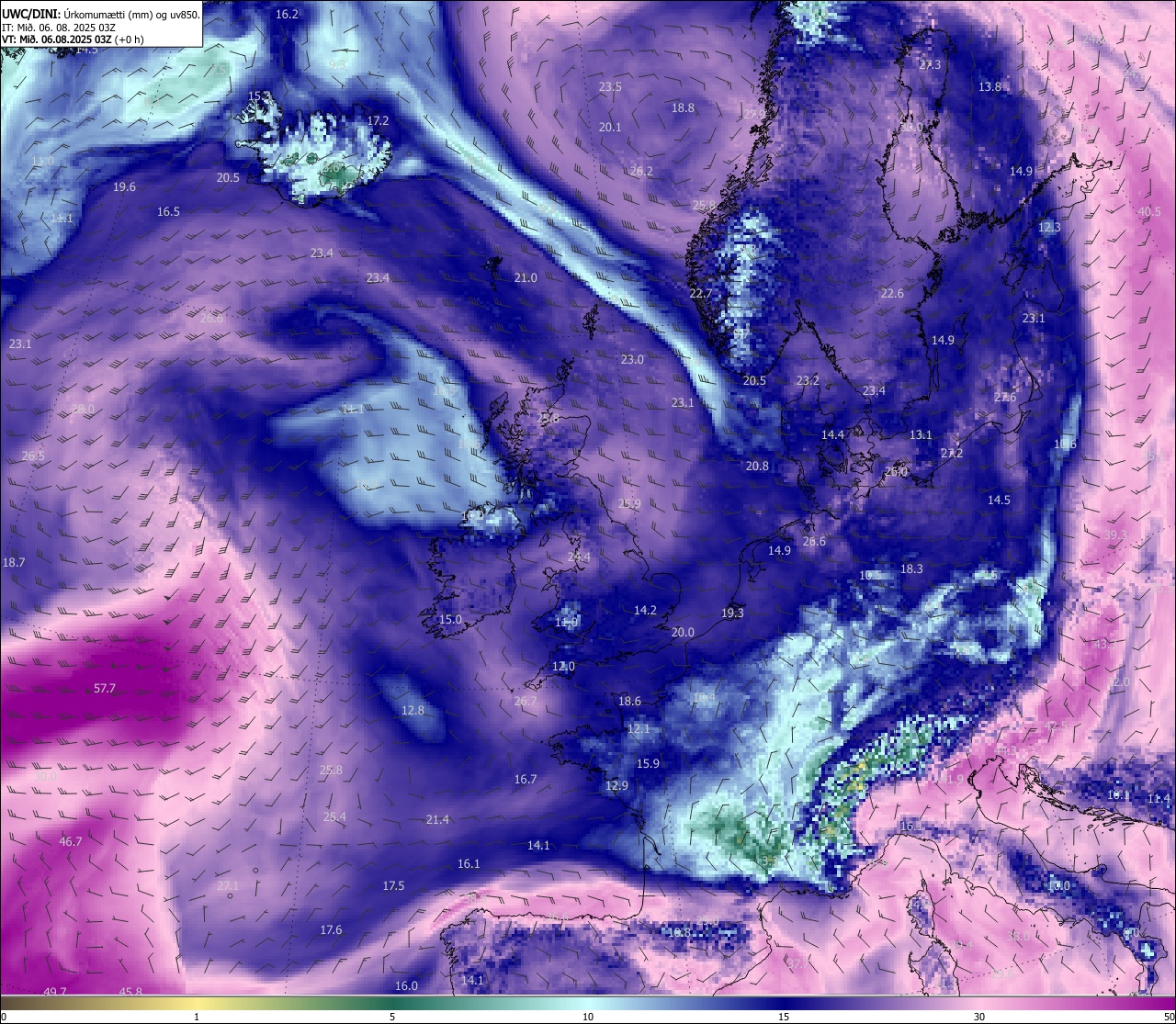Click the 12.9 value on French coast
This screenshot has width=1176, height=1024.
pos(616,786)
